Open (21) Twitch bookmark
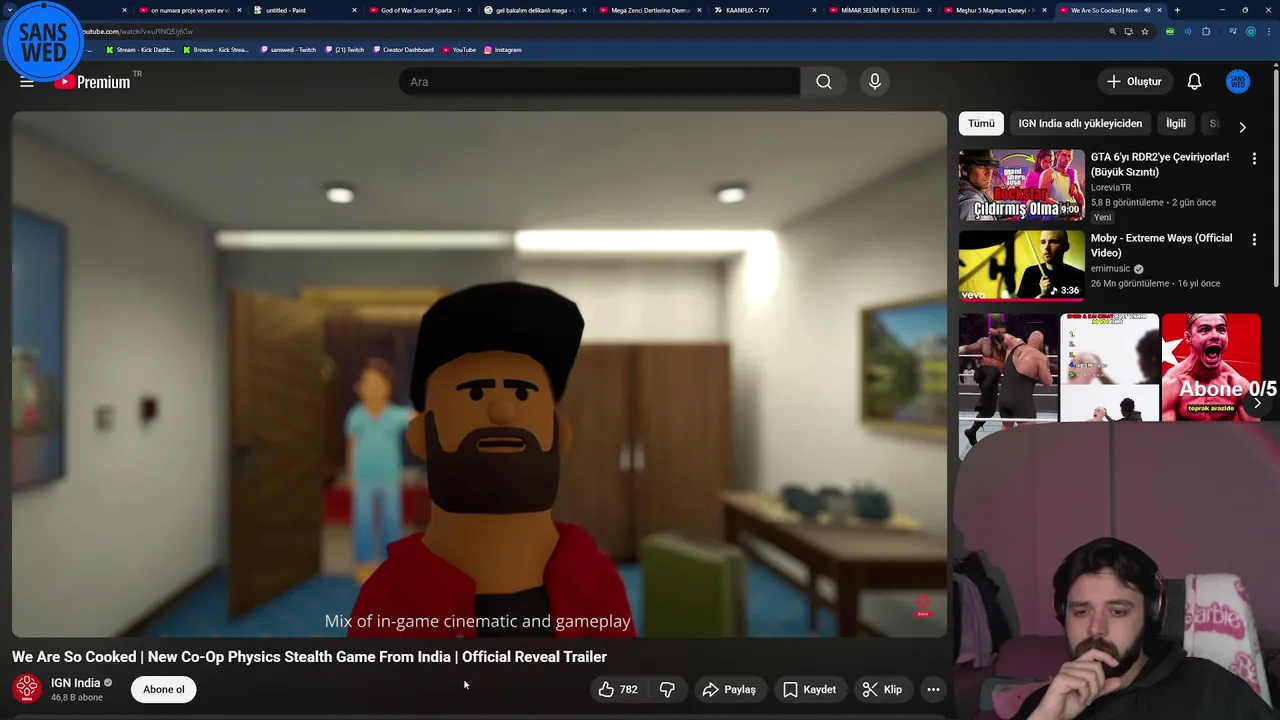 [345, 49]
